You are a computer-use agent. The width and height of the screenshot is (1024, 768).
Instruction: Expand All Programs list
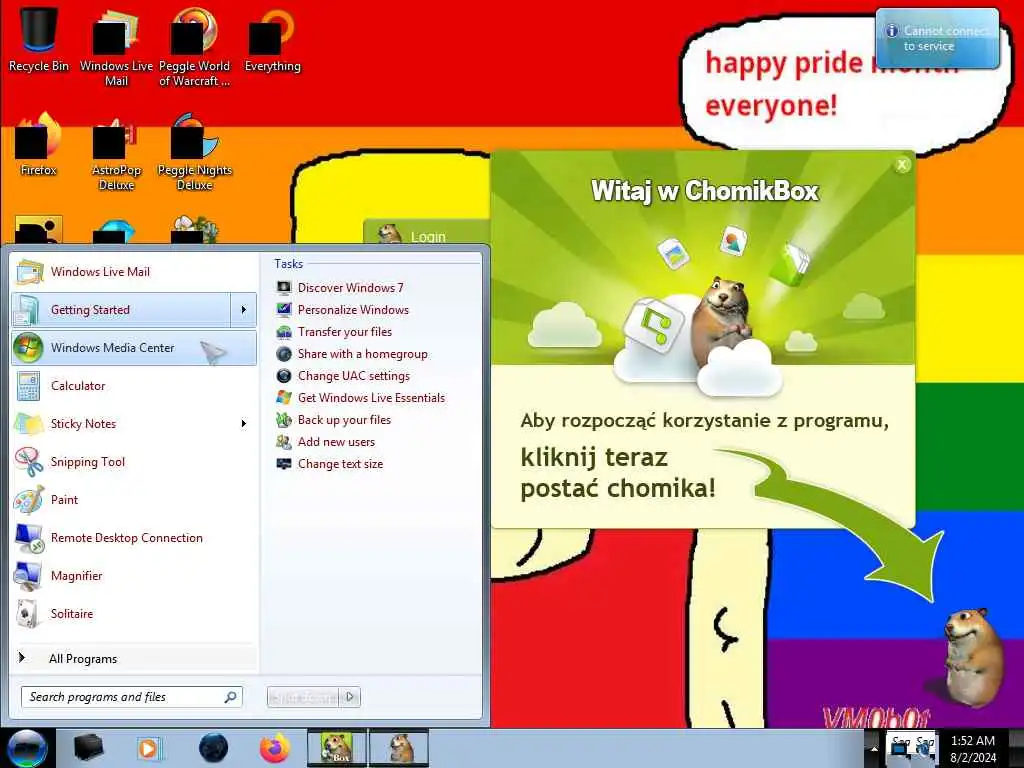pyautogui.click(x=134, y=658)
